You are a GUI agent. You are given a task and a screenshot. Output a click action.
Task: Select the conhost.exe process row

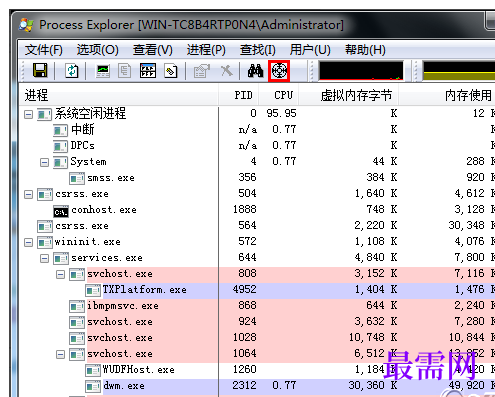[257, 210]
